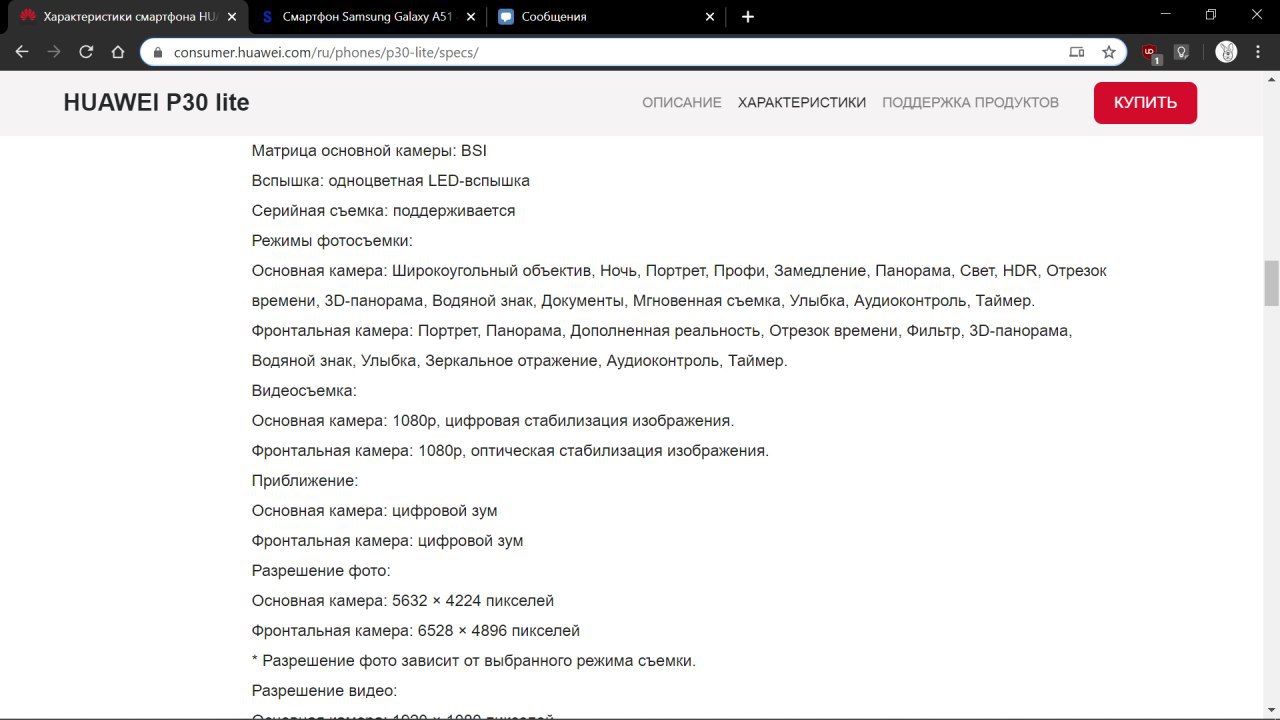This screenshot has width=1280, height=720.
Task: Switch to the Сообщения tab
Action: pyautogui.click(x=605, y=16)
